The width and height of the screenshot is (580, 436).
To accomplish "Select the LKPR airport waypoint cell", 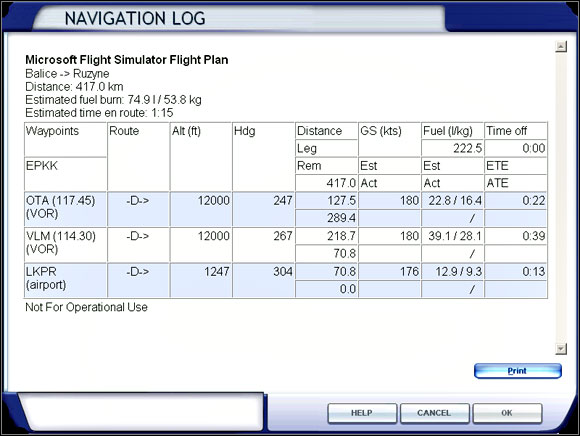I will coord(65,280).
